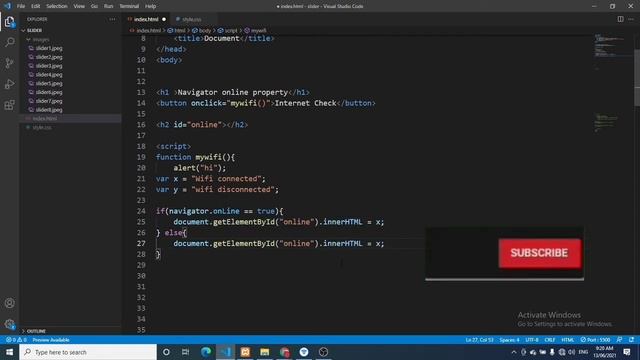The image size is (640, 360).
Task: Open the Go menu
Action: (94, 6)
